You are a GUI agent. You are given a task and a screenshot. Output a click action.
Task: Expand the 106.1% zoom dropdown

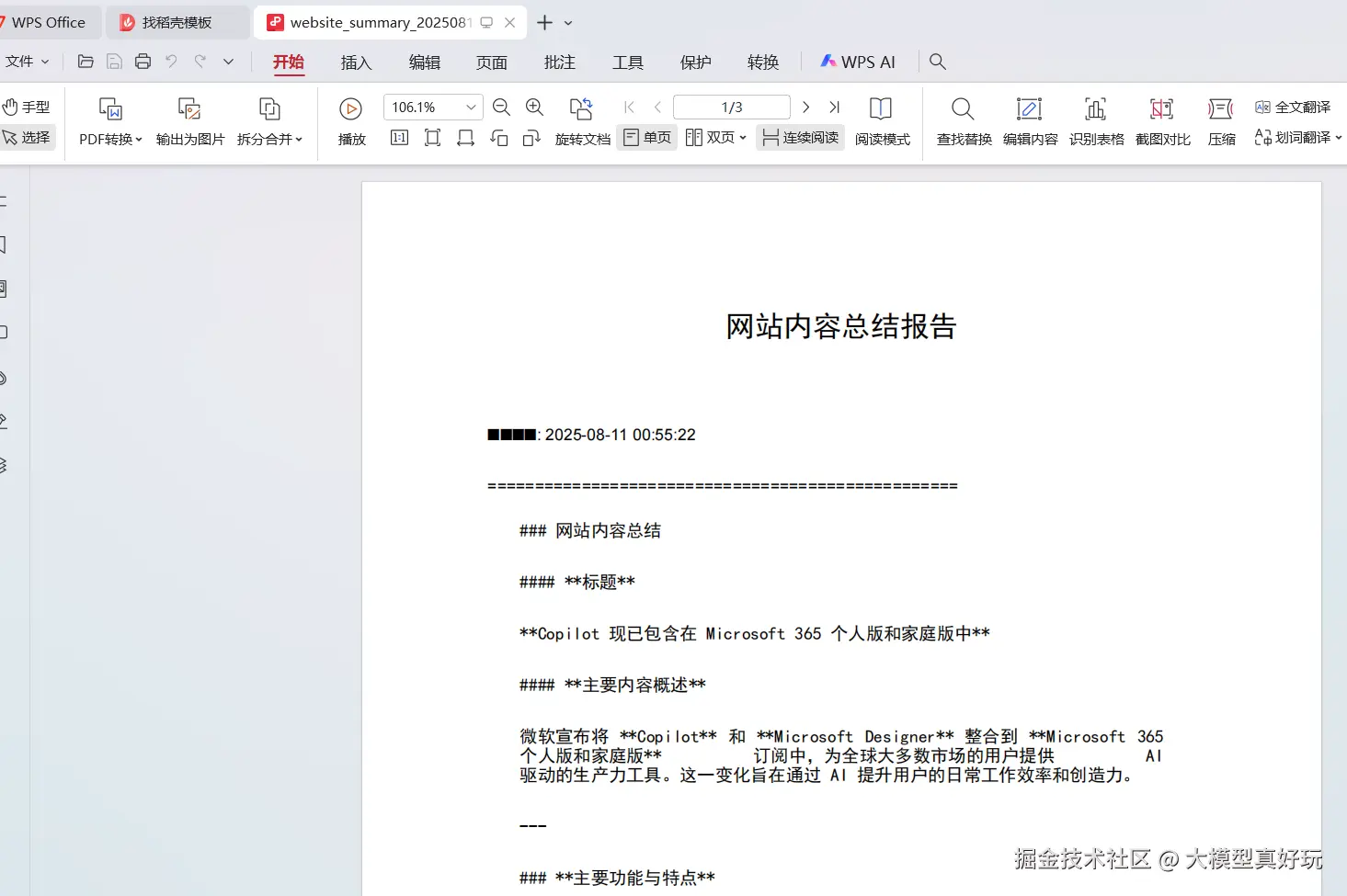[x=471, y=108]
